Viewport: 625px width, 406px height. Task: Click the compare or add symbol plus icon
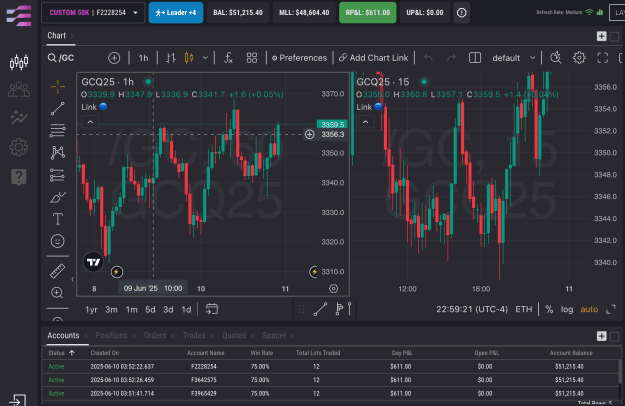114,58
